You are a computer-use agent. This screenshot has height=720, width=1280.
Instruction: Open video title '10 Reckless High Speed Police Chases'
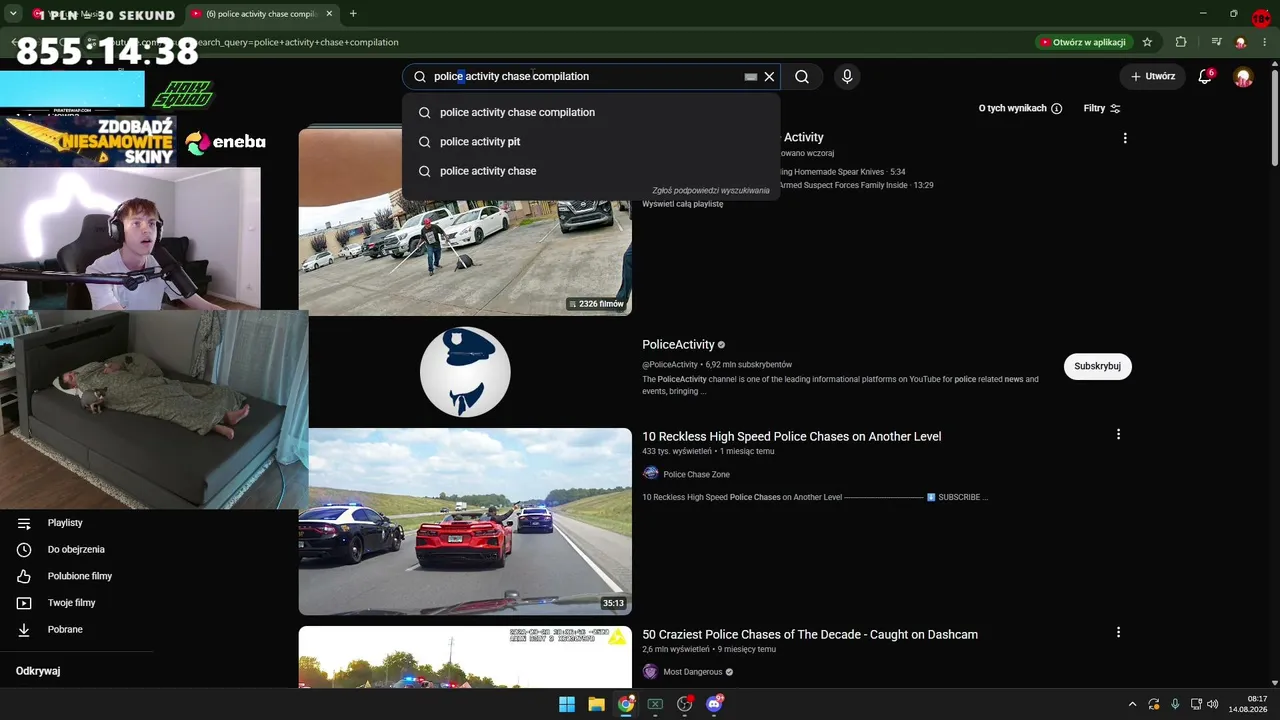pos(792,436)
